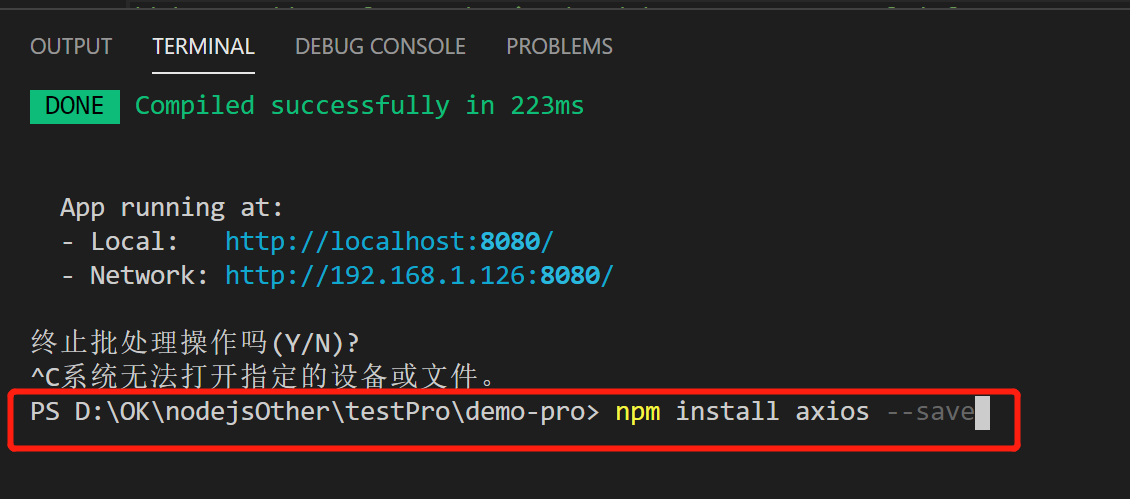Open the Network 192.168.1.126:8080 link
1130x499 pixels.
[x=419, y=275]
